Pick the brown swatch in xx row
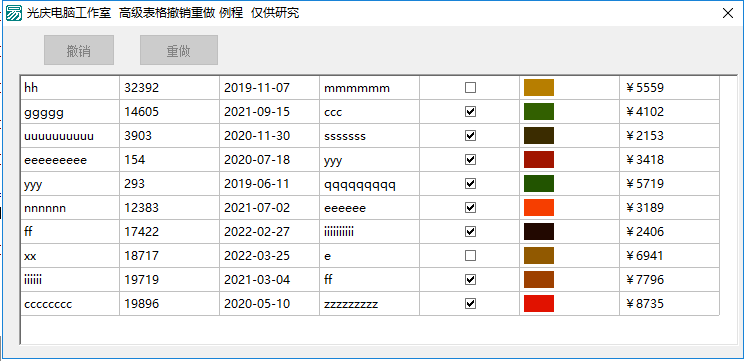The image size is (746, 361). (x=539, y=256)
